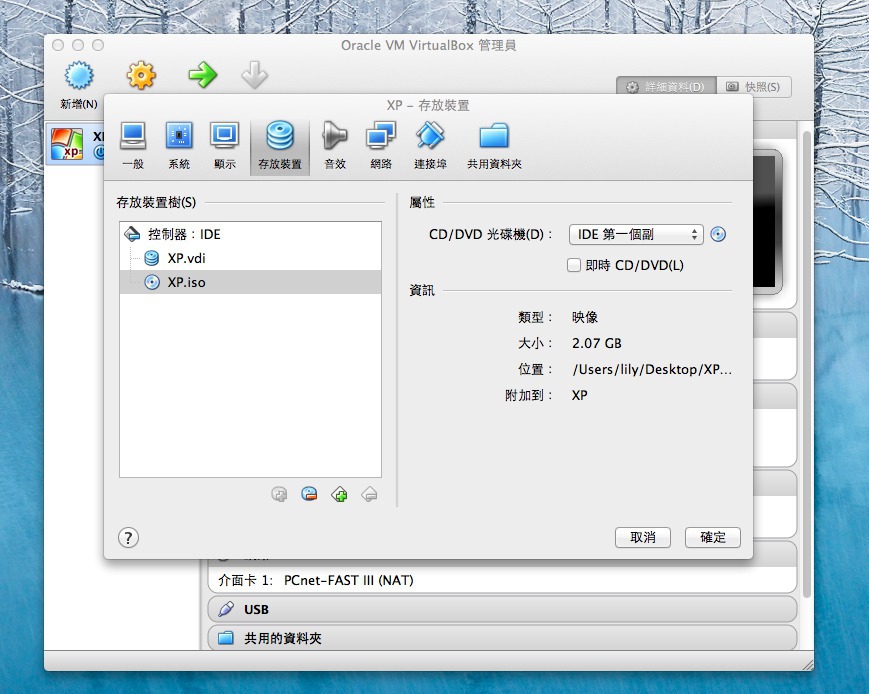The image size is (869, 694).
Task: Select the 存放裝置 storage tab
Action: [280, 146]
